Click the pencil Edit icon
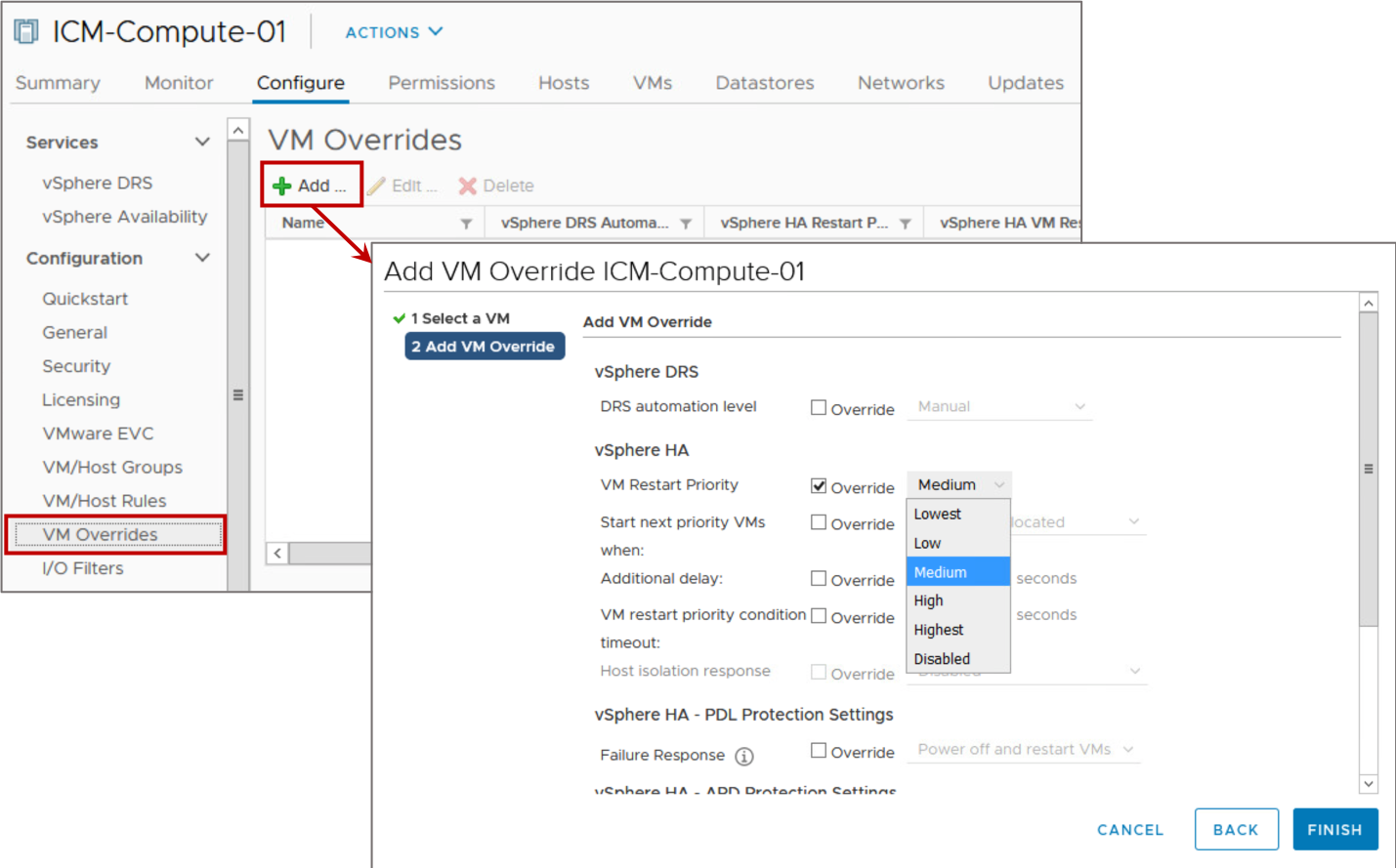The width and height of the screenshot is (1396, 868). point(376,186)
